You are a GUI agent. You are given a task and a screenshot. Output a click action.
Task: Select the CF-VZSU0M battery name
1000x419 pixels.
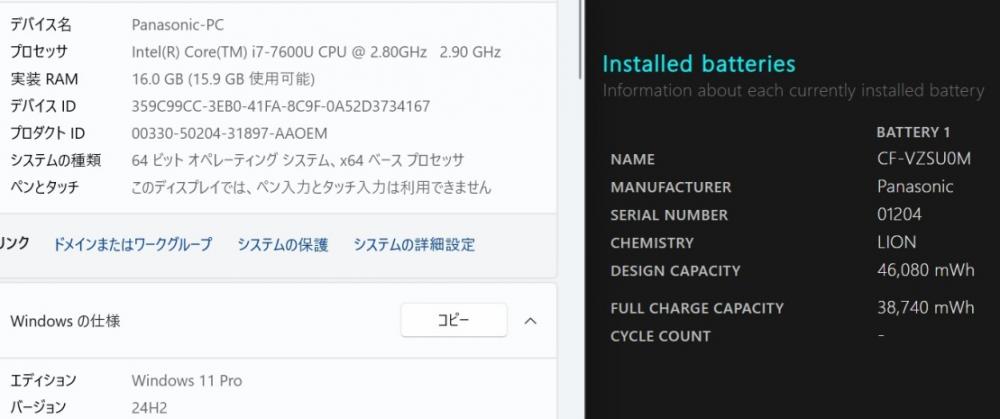[923, 159]
